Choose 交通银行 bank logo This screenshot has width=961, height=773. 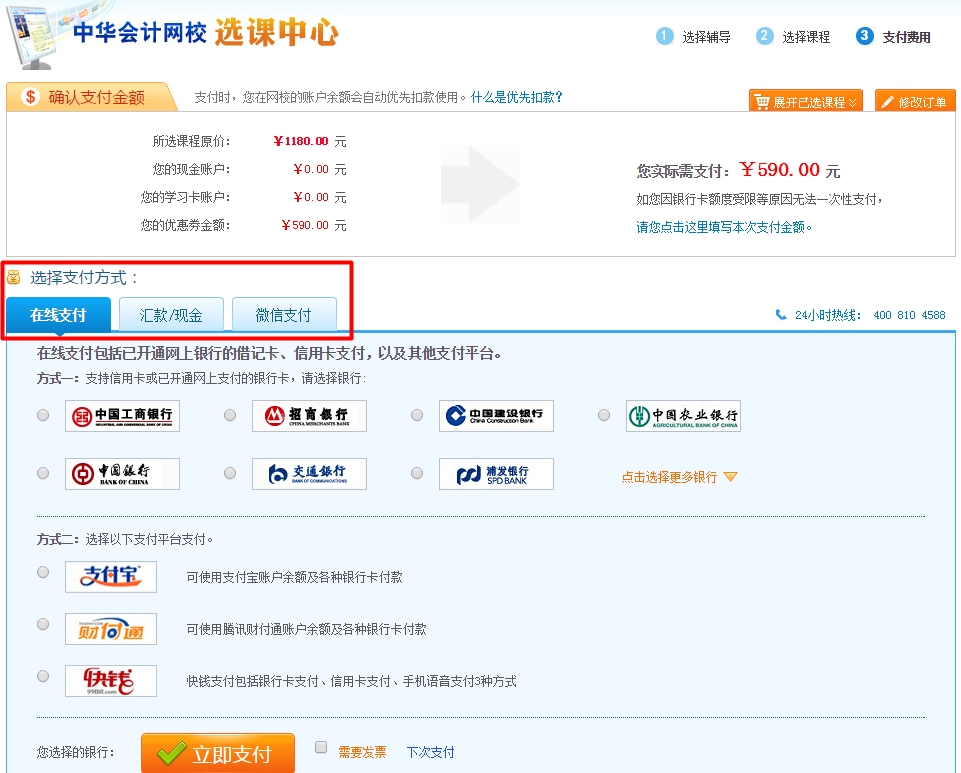[x=310, y=473]
